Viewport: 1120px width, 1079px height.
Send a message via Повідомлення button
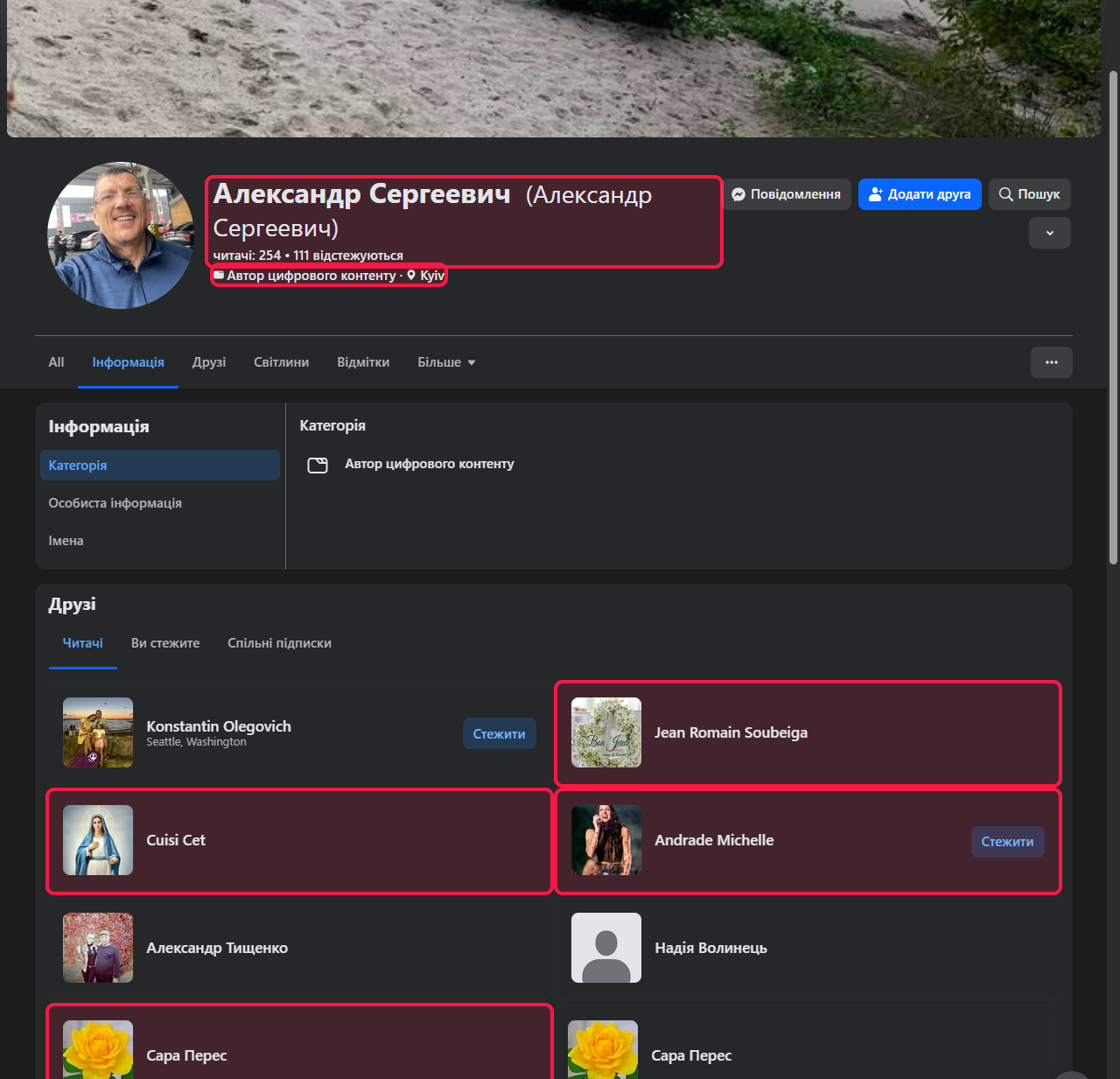click(x=787, y=194)
